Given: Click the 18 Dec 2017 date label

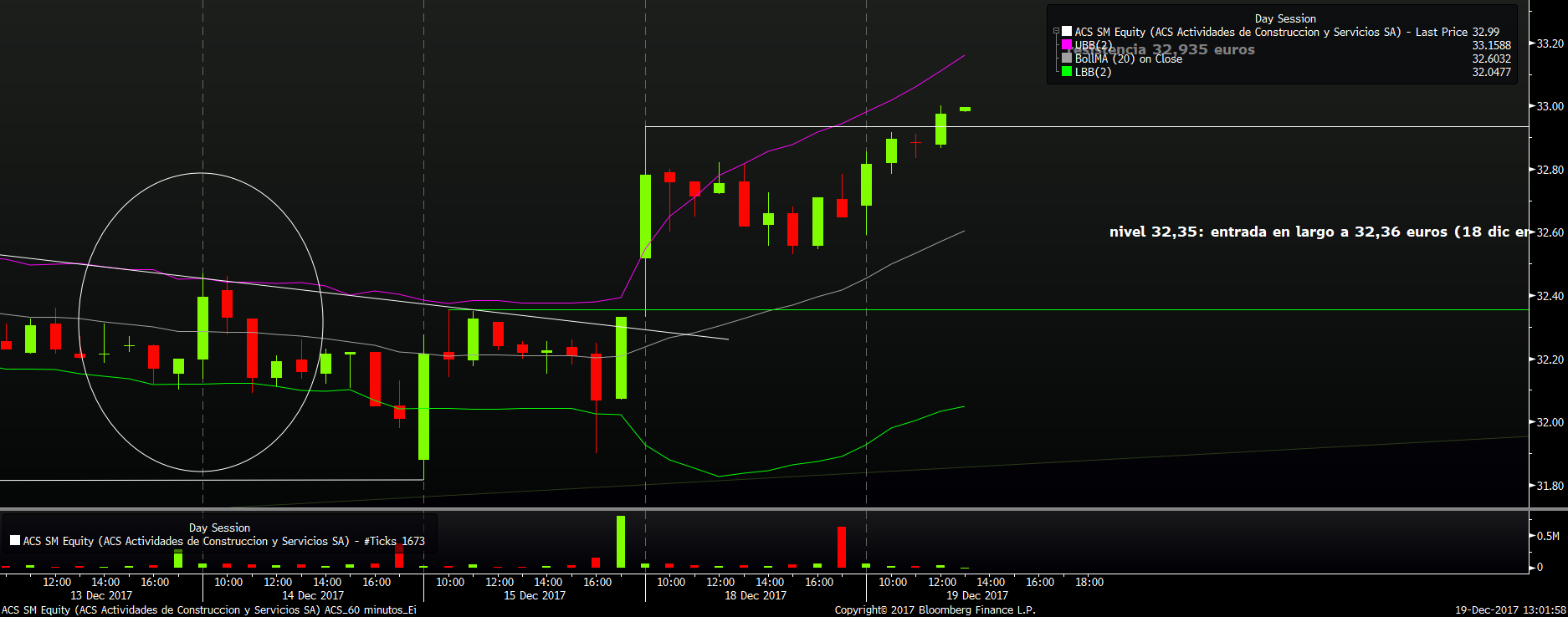Looking at the screenshot, I should (x=756, y=595).
